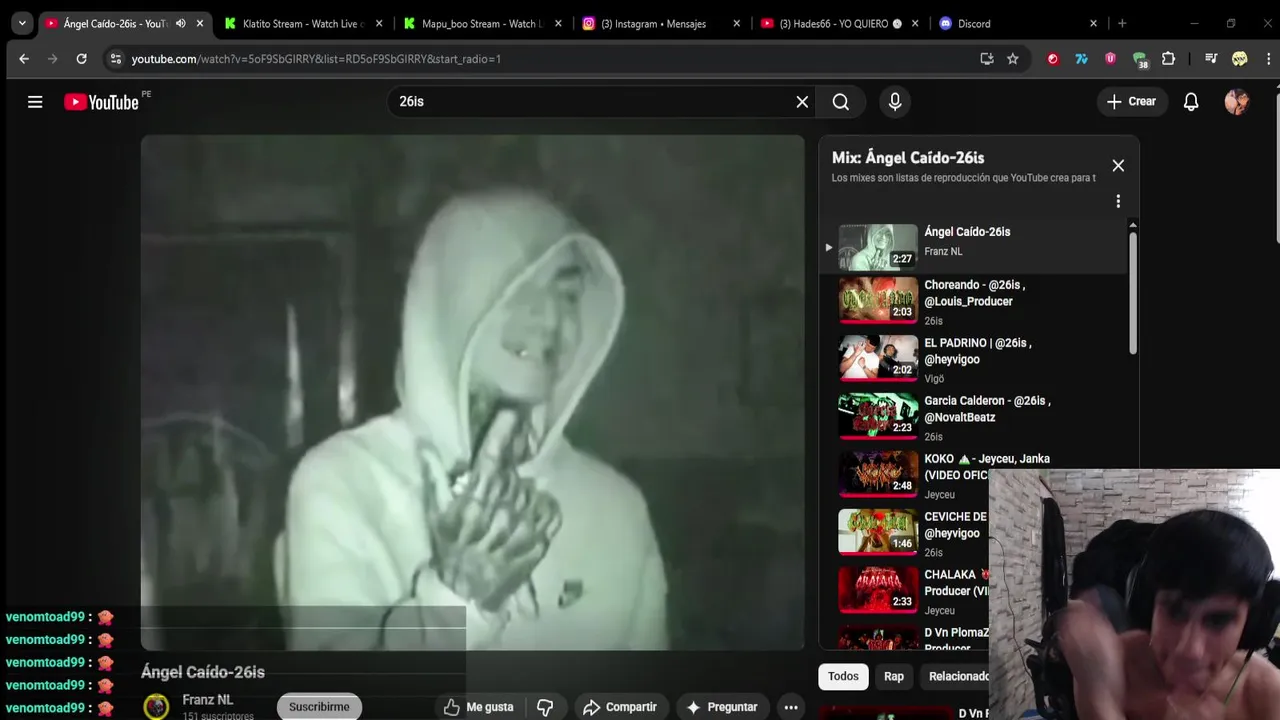
Task: Click the Preguntar button
Action: [722, 707]
